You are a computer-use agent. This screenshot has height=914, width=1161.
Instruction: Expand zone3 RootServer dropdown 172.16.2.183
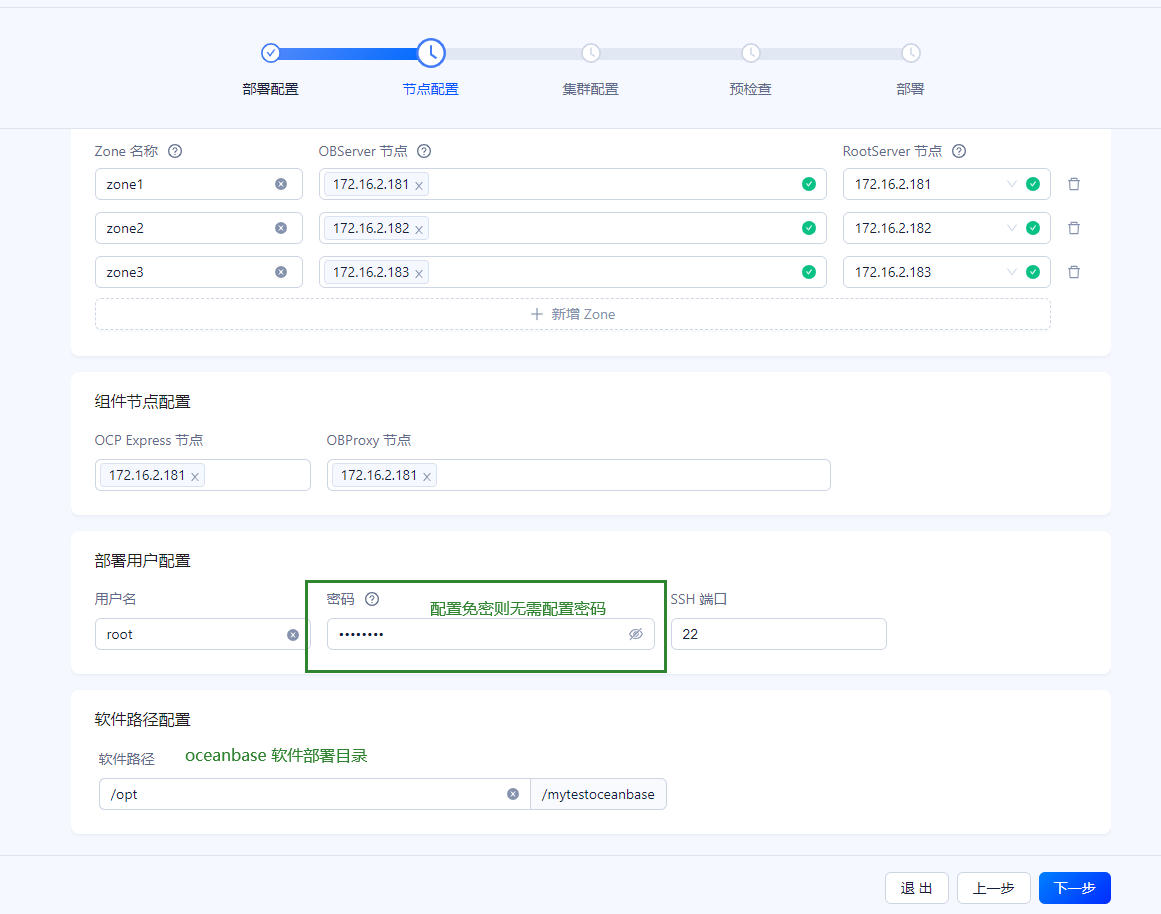(x=1011, y=272)
